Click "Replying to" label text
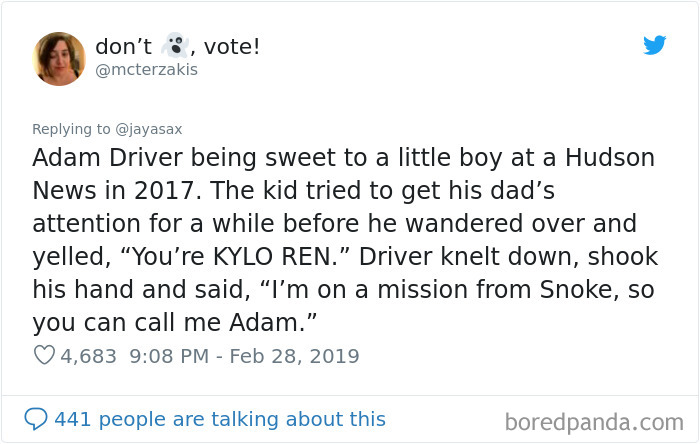The width and height of the screenshot is (700, 444). 71,129
